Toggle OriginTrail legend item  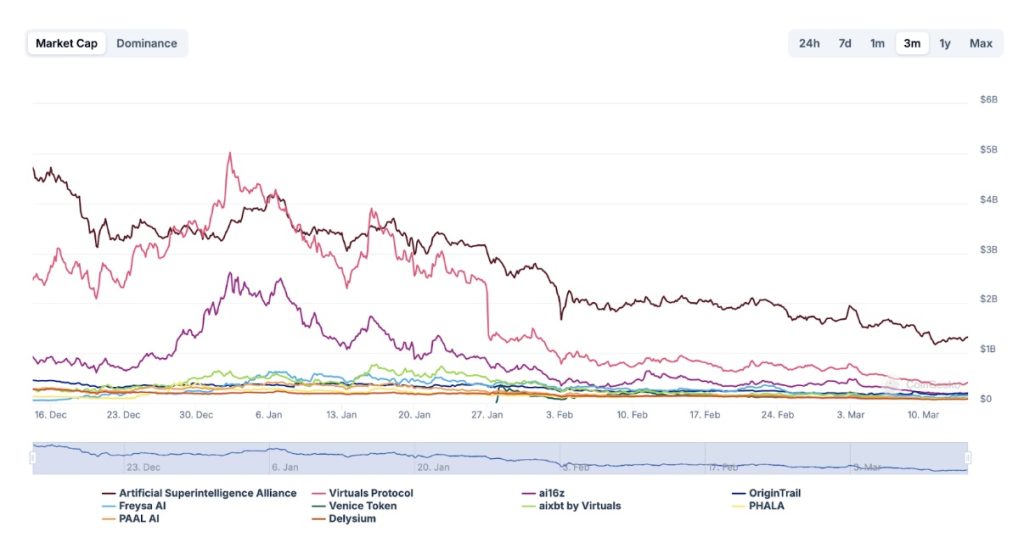point(767,493)
